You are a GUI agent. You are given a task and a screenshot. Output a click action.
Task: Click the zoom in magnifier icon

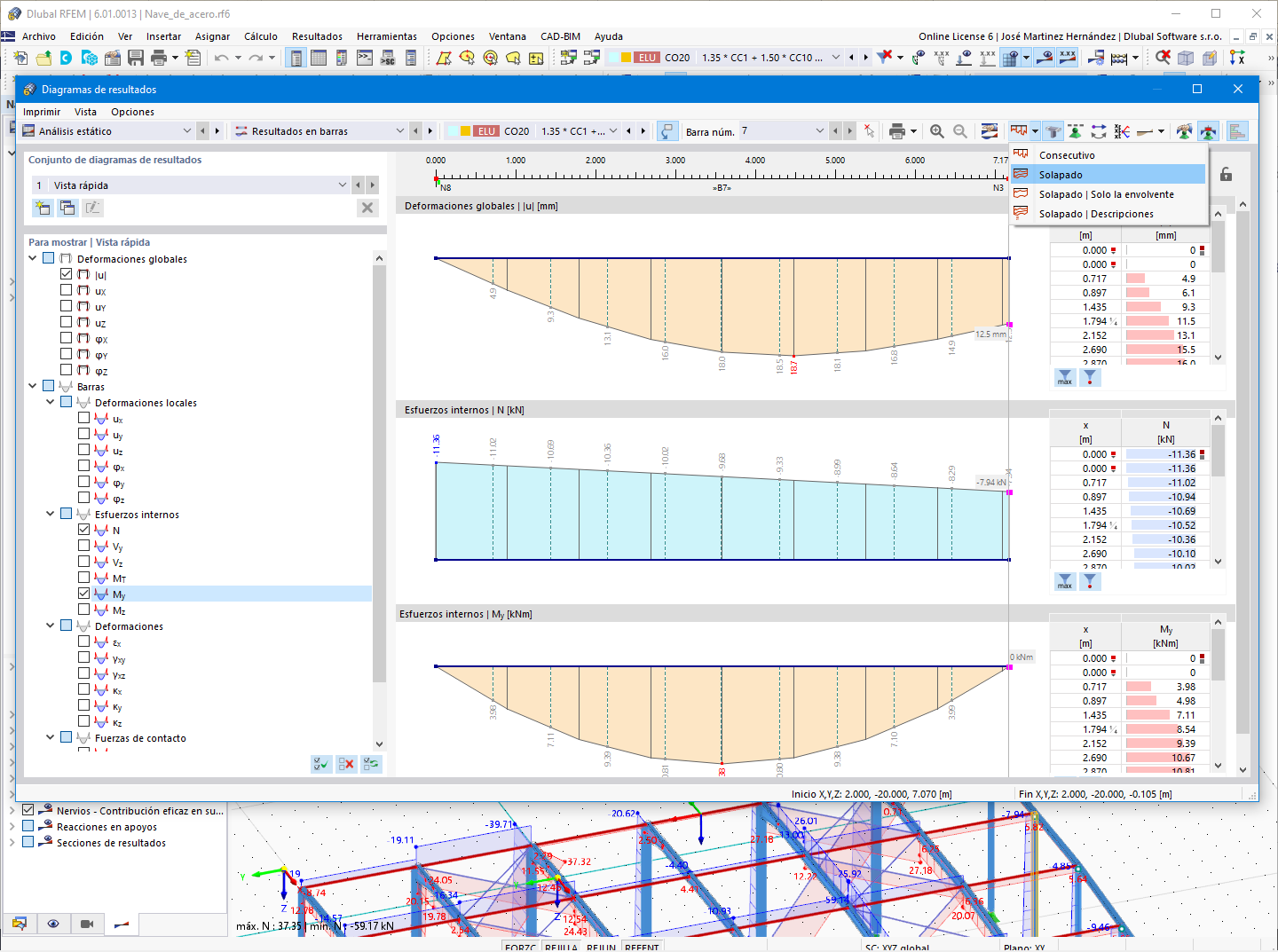click(936, 131)
